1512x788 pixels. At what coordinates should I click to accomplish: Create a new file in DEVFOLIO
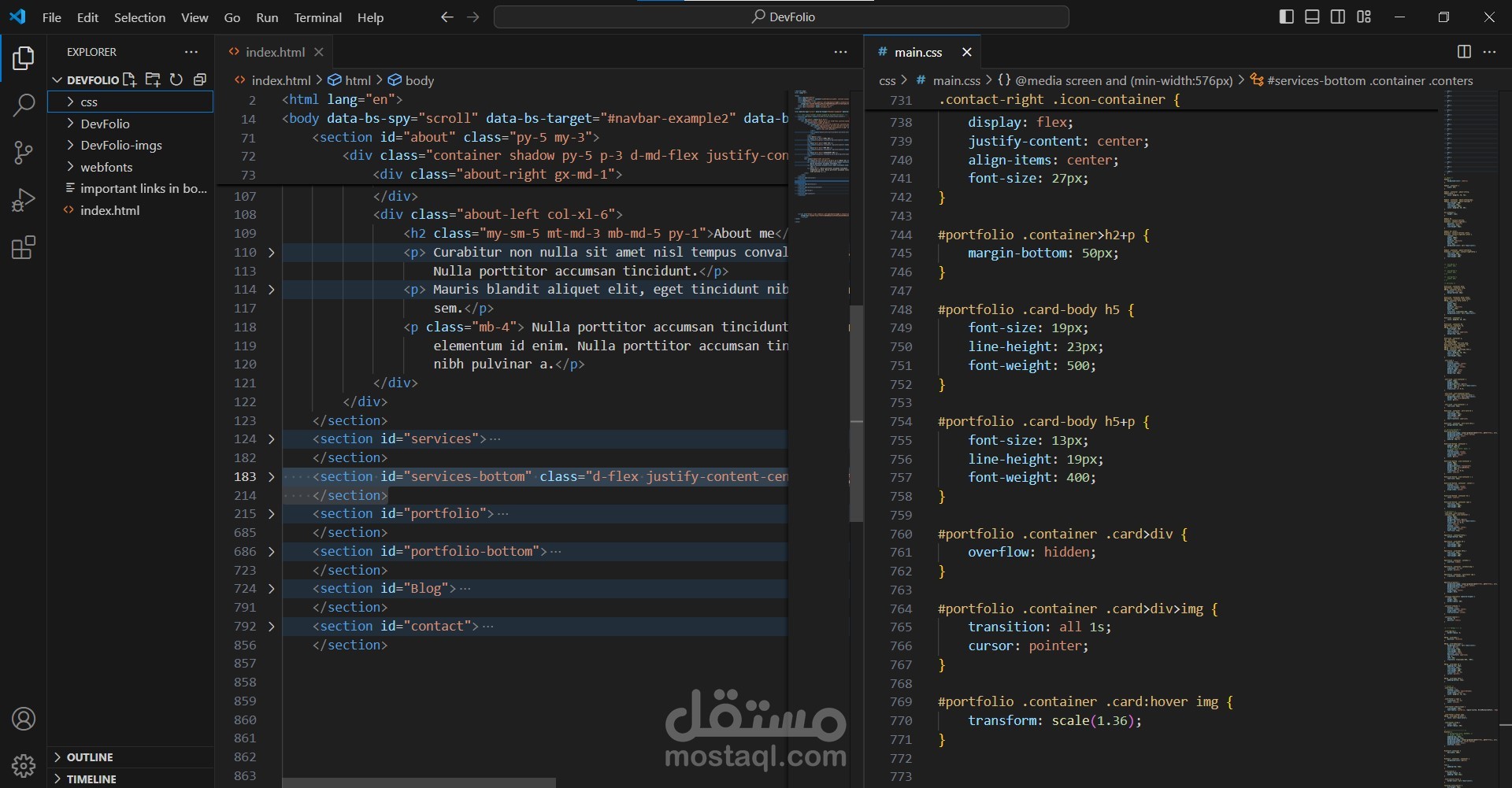[129, 80]
